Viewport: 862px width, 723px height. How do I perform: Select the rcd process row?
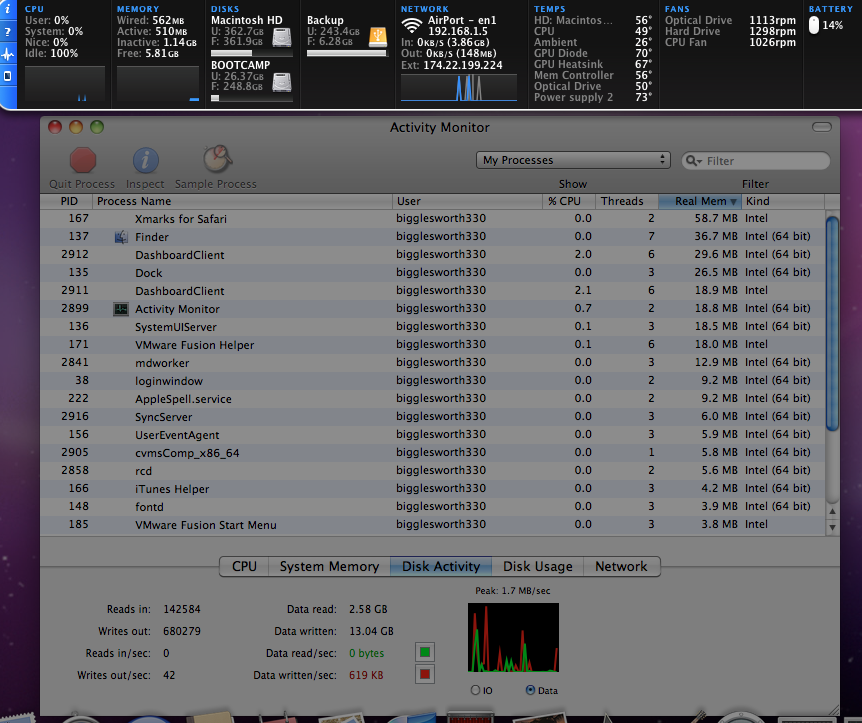[x=433, y=471]
